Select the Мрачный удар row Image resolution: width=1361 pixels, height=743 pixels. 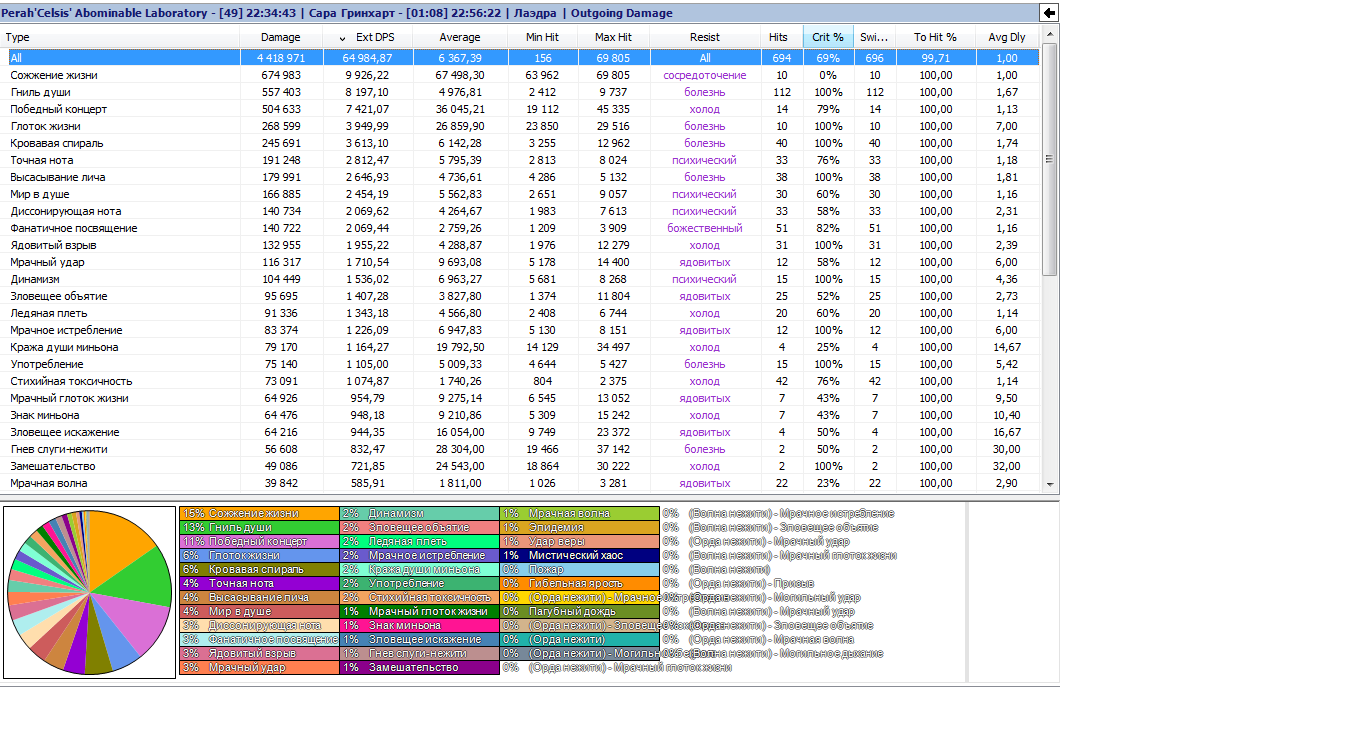click(520, 262)
